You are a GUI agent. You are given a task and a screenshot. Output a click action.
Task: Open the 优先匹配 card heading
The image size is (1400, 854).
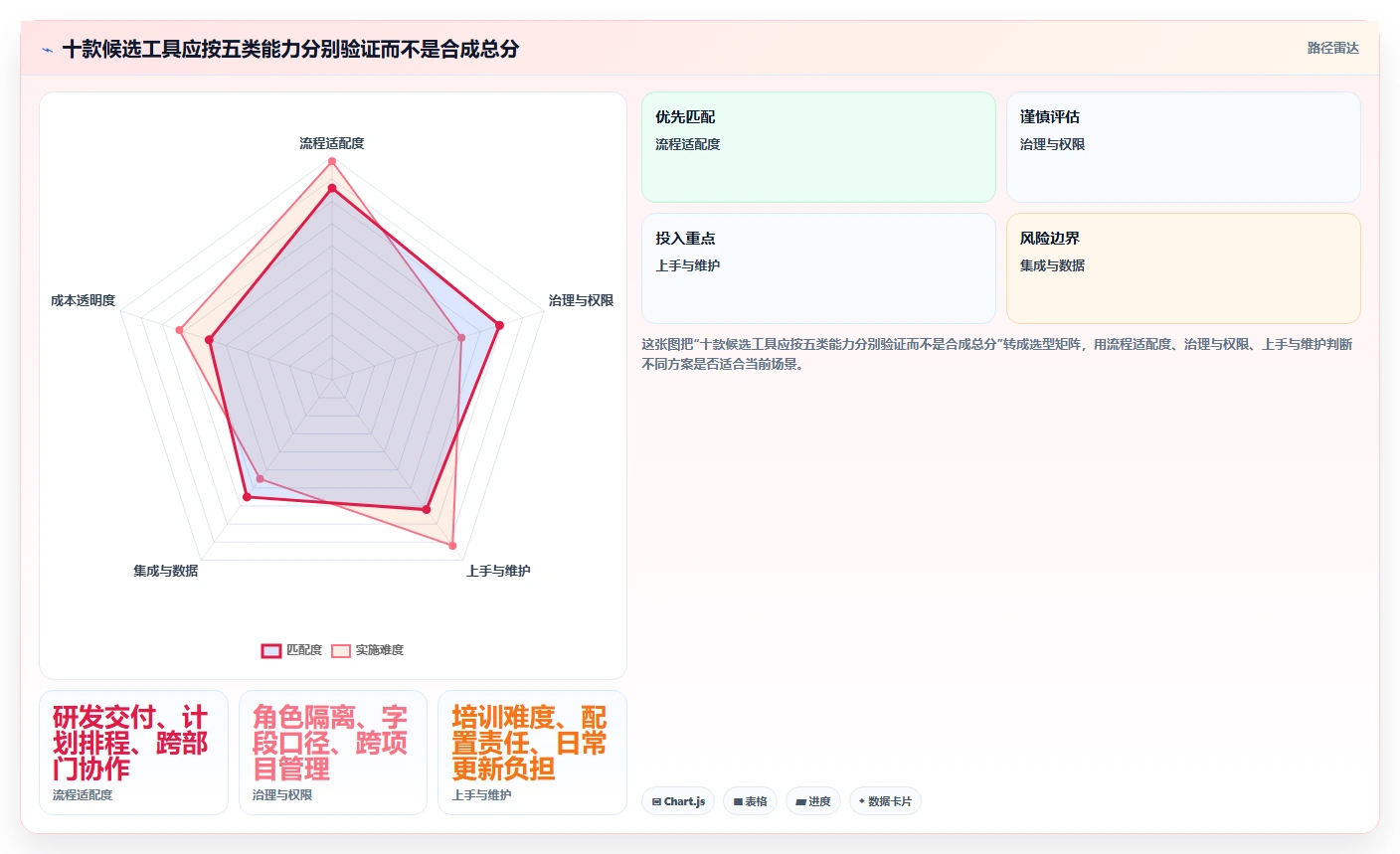click(685, 117)
